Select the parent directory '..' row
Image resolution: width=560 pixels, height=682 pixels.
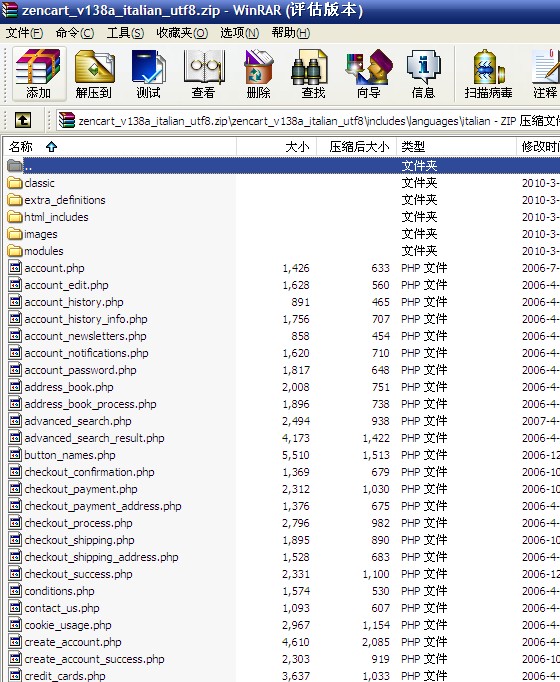280,166
